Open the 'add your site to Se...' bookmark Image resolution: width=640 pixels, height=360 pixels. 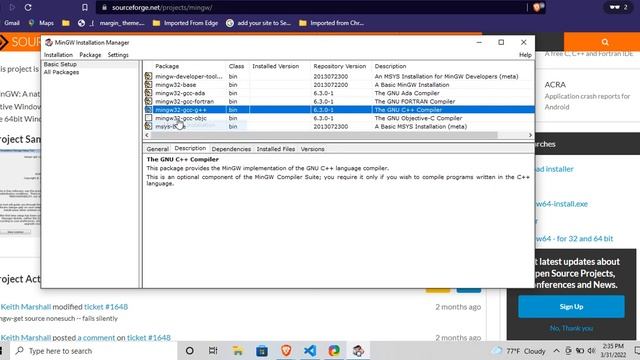click(x=258, y=23)
